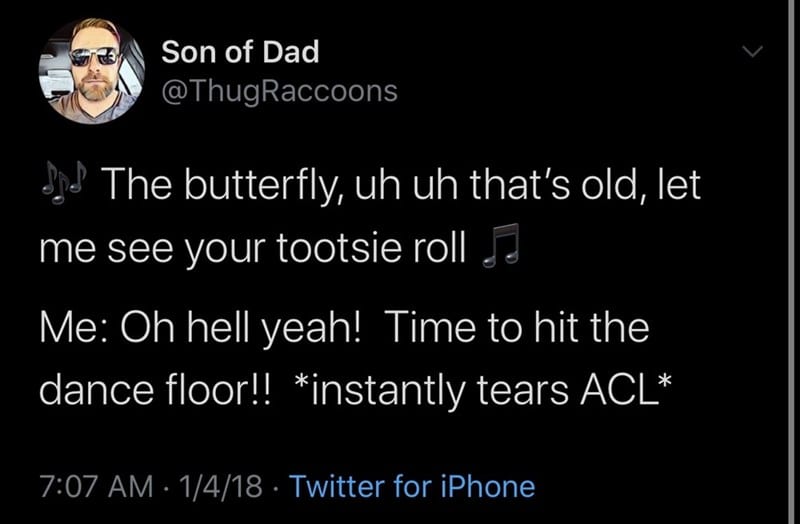Screen dimensions: 800x524
Task: Click the sunglasses in the profile photo
Action: point(93,57)
